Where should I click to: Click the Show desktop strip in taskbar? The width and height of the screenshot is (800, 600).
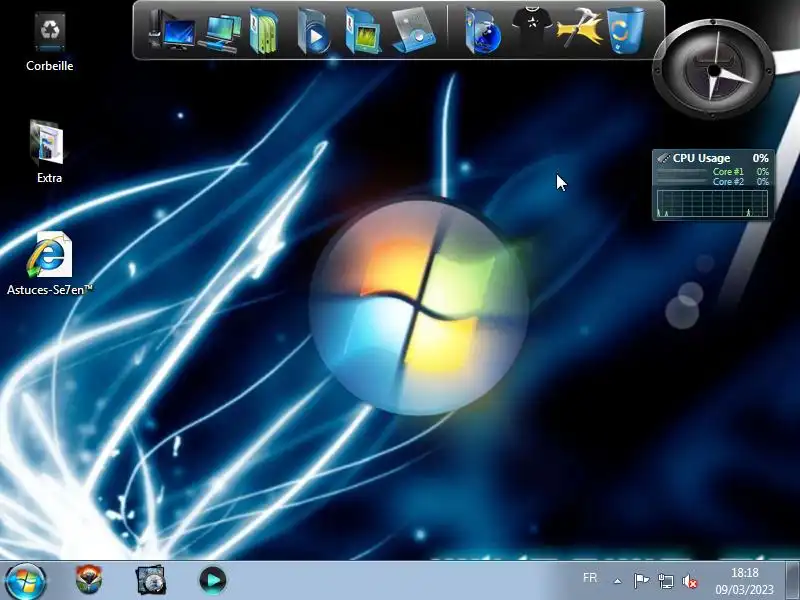[x=792, y=580]
